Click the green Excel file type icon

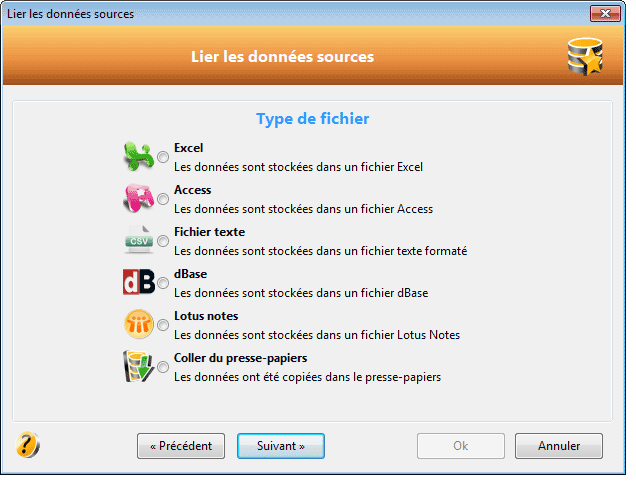coord(139,157)
